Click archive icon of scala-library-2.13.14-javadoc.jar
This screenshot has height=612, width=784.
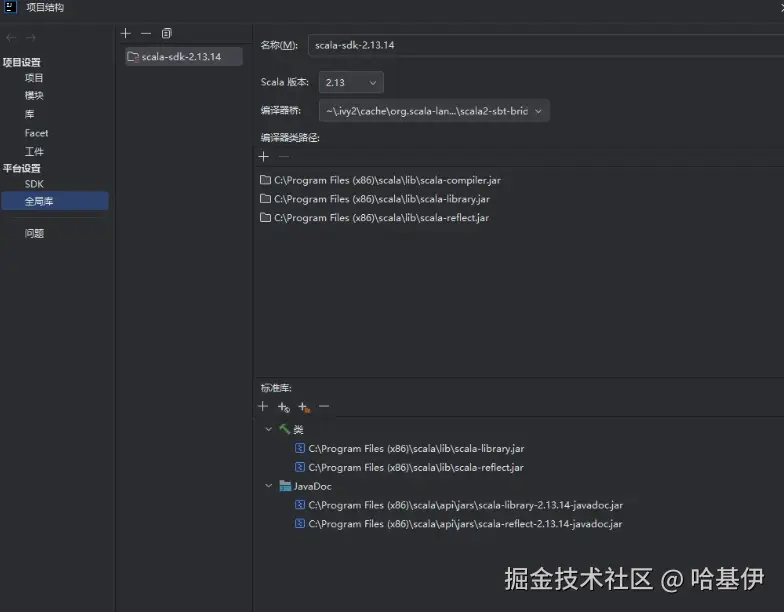(x=300, y=505)
